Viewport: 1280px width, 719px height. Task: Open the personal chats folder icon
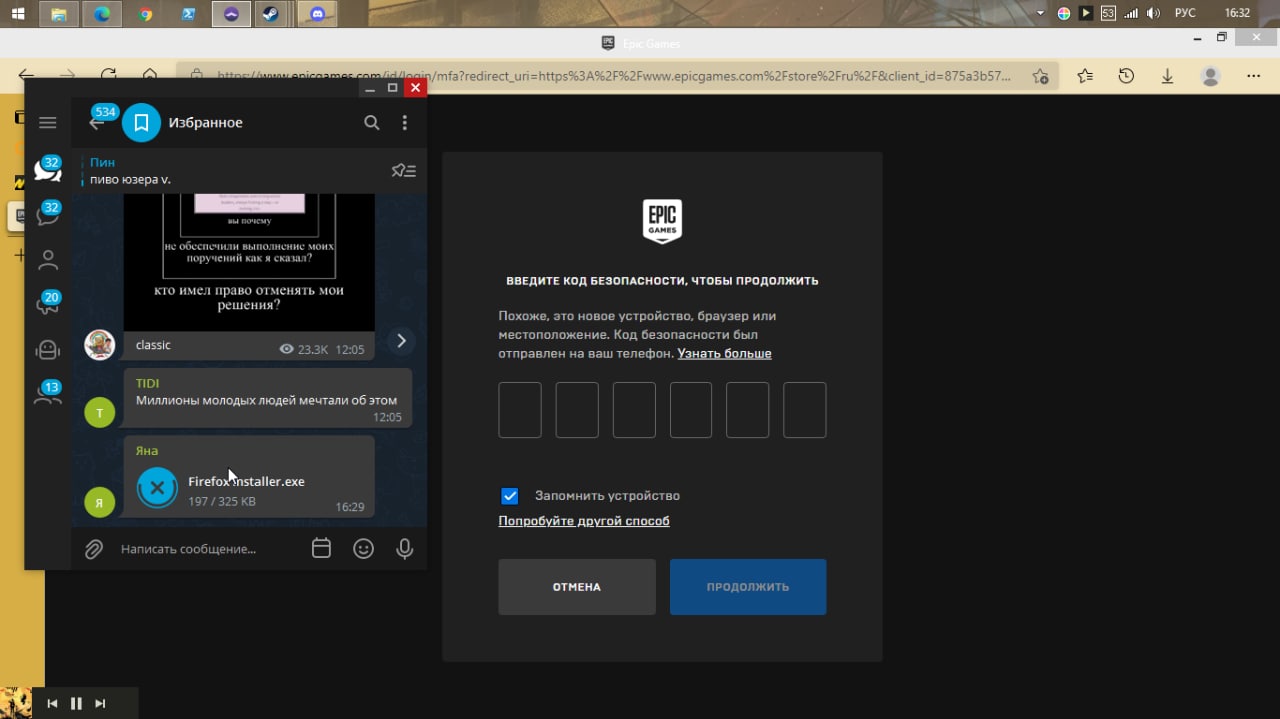(47, 260)
